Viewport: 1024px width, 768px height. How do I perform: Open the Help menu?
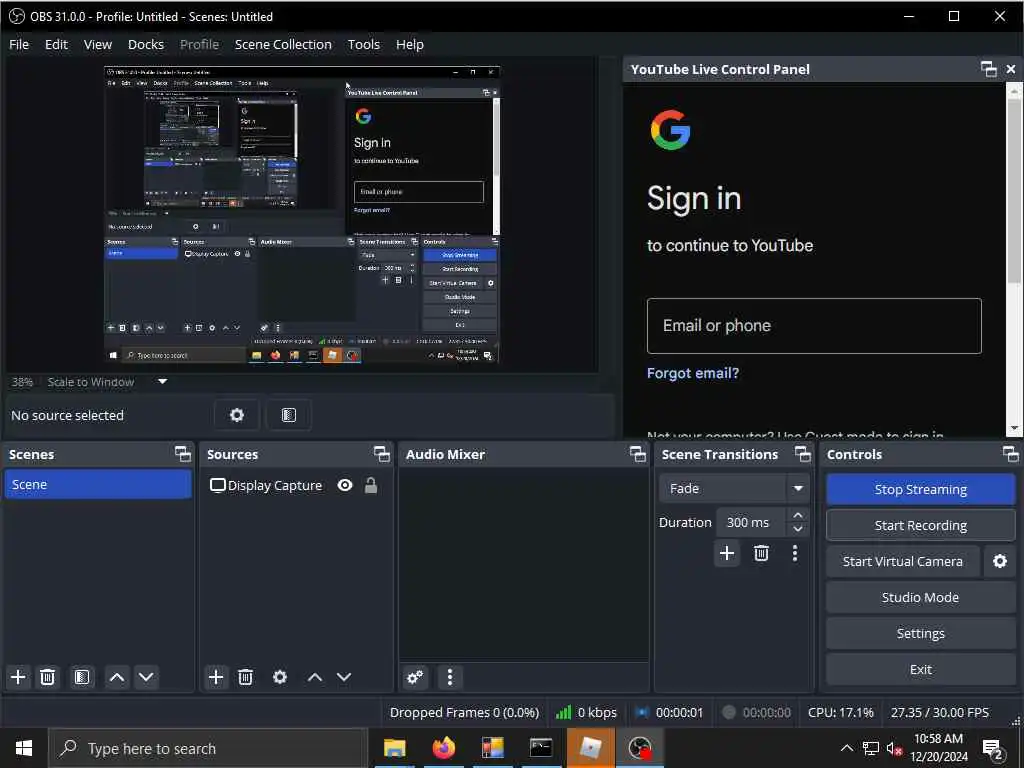[x=409, y=44]
